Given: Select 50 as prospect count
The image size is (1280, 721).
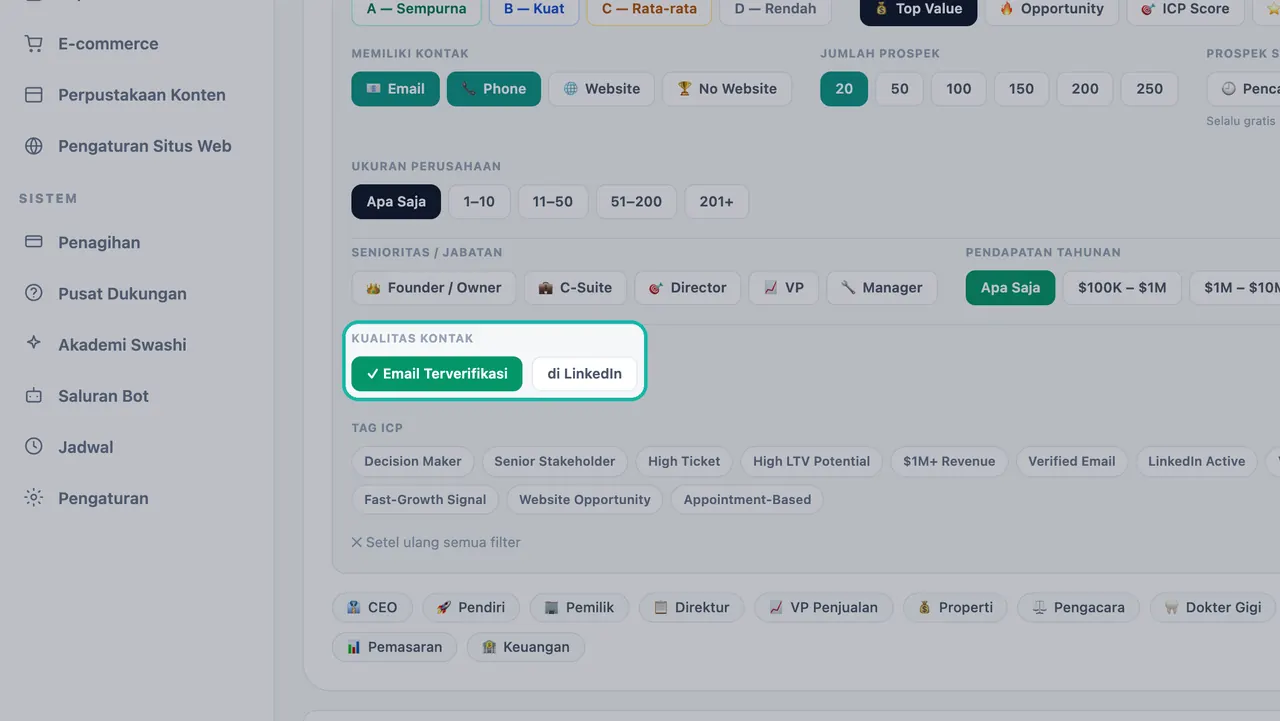Looking at the screenshot, I should pos(900,89).
